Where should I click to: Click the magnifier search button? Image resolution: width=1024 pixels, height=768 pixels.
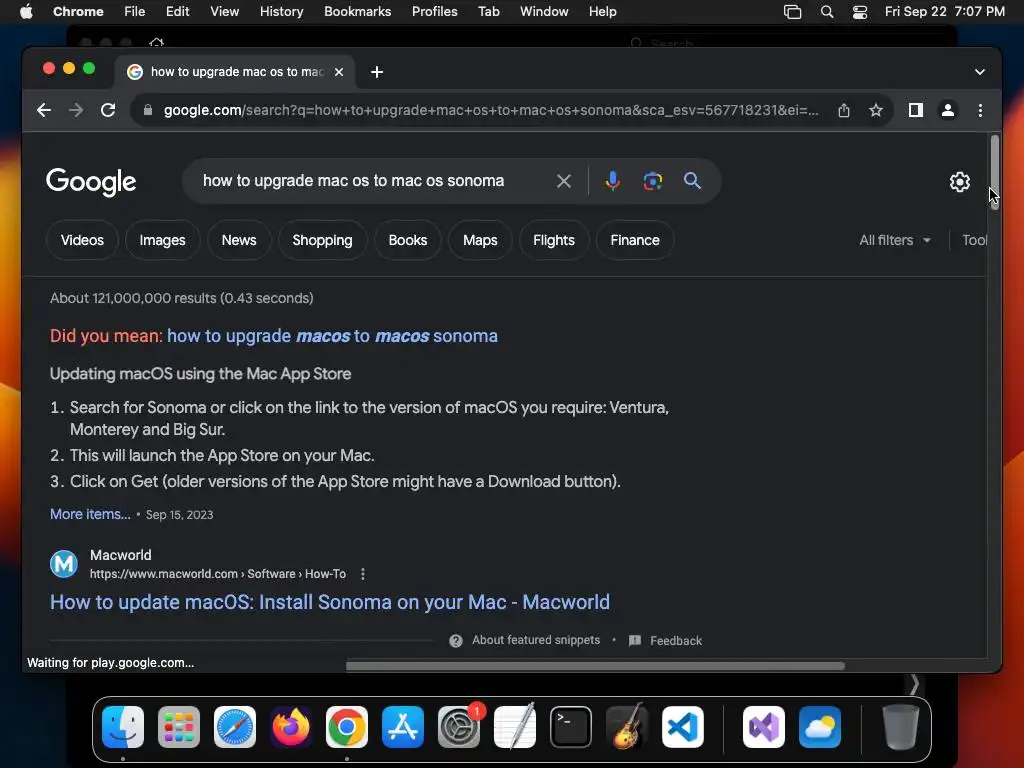pyautogui.click(x=692, y=181)
